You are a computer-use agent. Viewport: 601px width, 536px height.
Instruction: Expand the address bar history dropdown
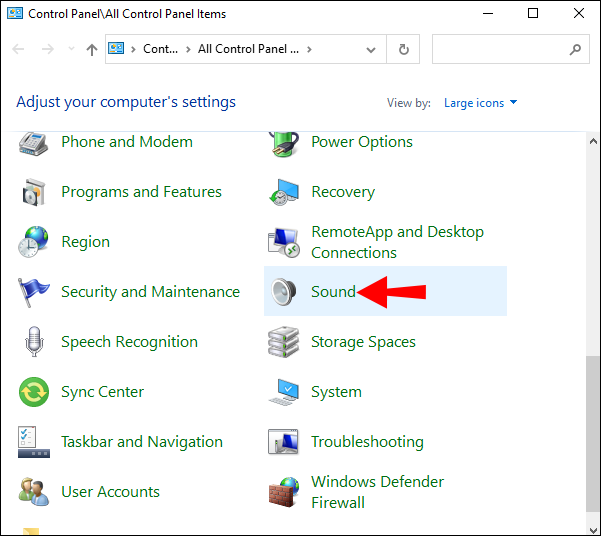[x=371, y=49]
